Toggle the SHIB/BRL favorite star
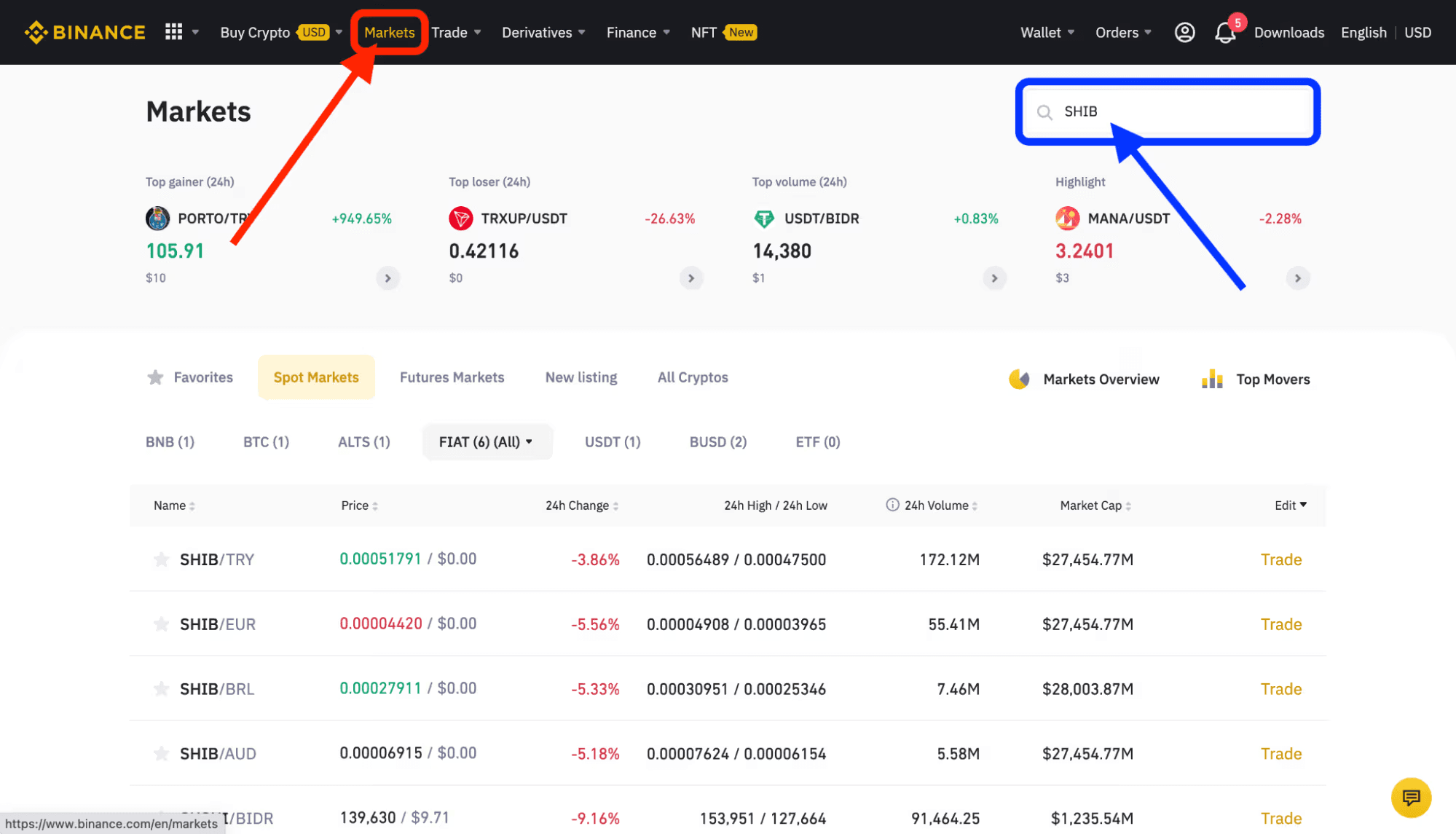Viewport: 1456px width, 834px height. point(161,688)
